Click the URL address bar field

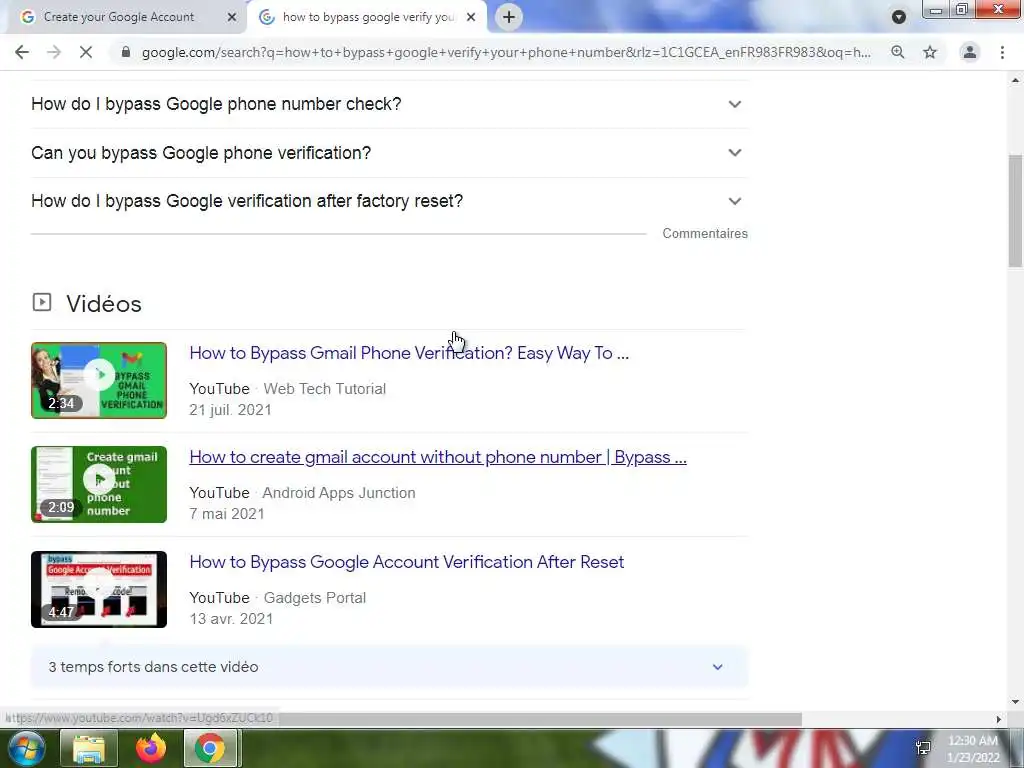pyautogui.click(x=506, y=52)
